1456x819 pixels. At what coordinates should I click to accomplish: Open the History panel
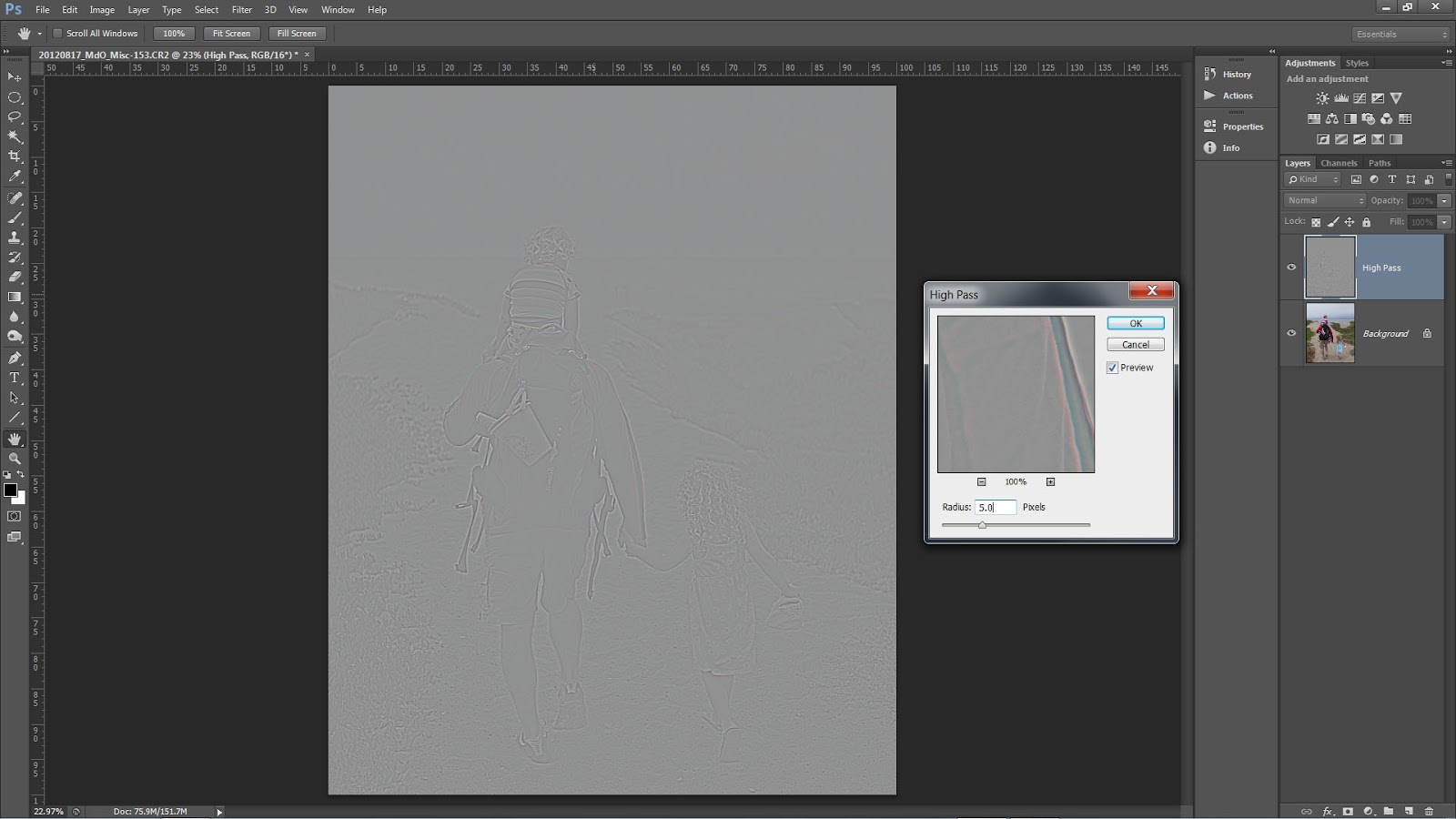(x=1236, y=75)
